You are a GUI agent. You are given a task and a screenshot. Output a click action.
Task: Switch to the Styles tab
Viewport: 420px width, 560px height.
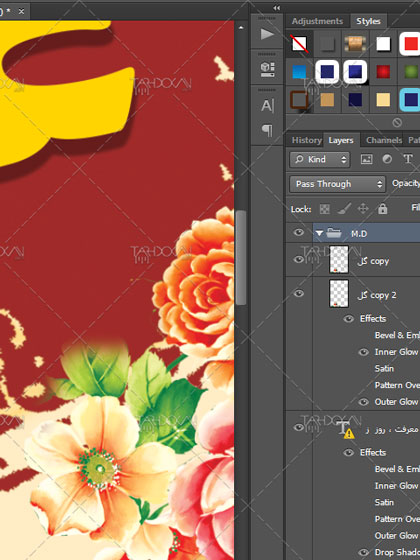click(368, 21)
